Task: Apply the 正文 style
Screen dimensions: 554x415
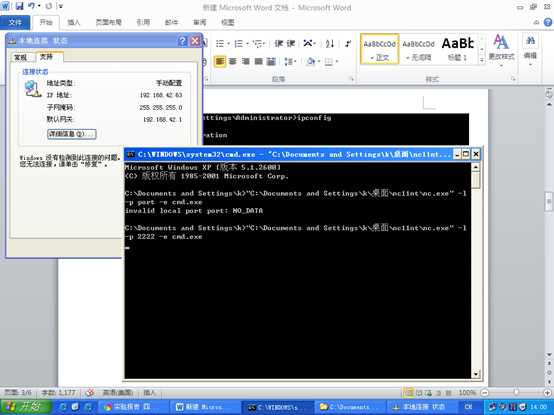Action: tap(380, 49)
